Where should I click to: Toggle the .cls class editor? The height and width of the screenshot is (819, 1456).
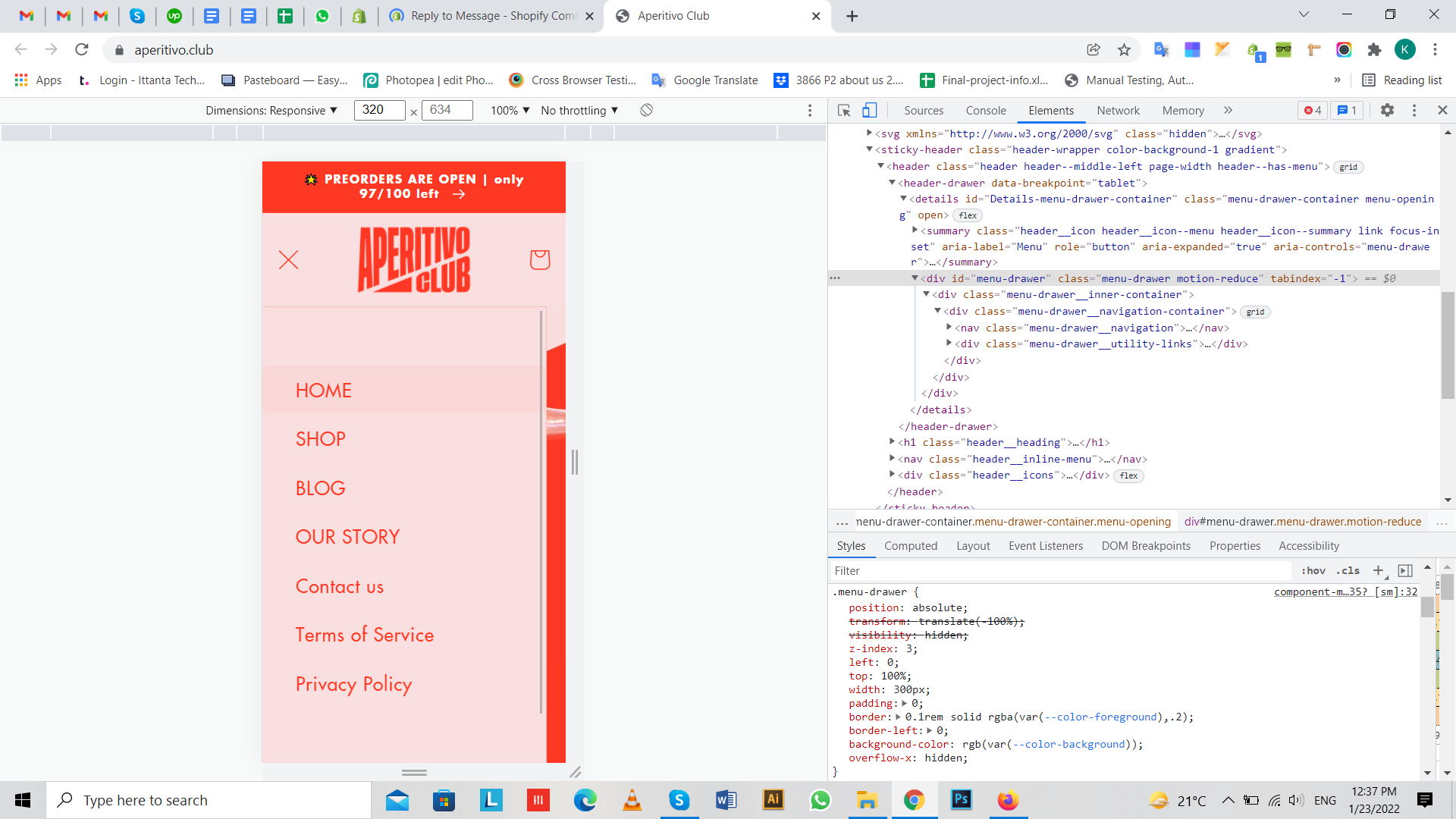tap(1348, 571)
